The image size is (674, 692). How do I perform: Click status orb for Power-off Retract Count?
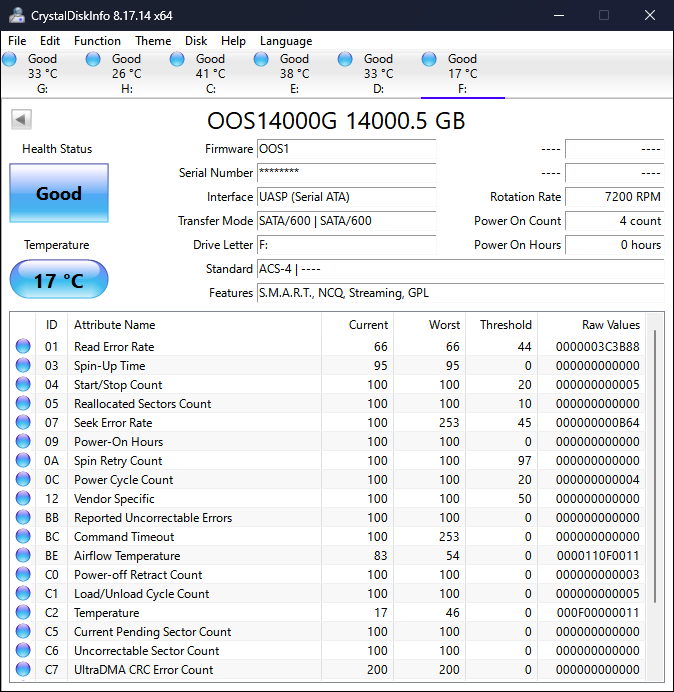(x=23, y=574)
